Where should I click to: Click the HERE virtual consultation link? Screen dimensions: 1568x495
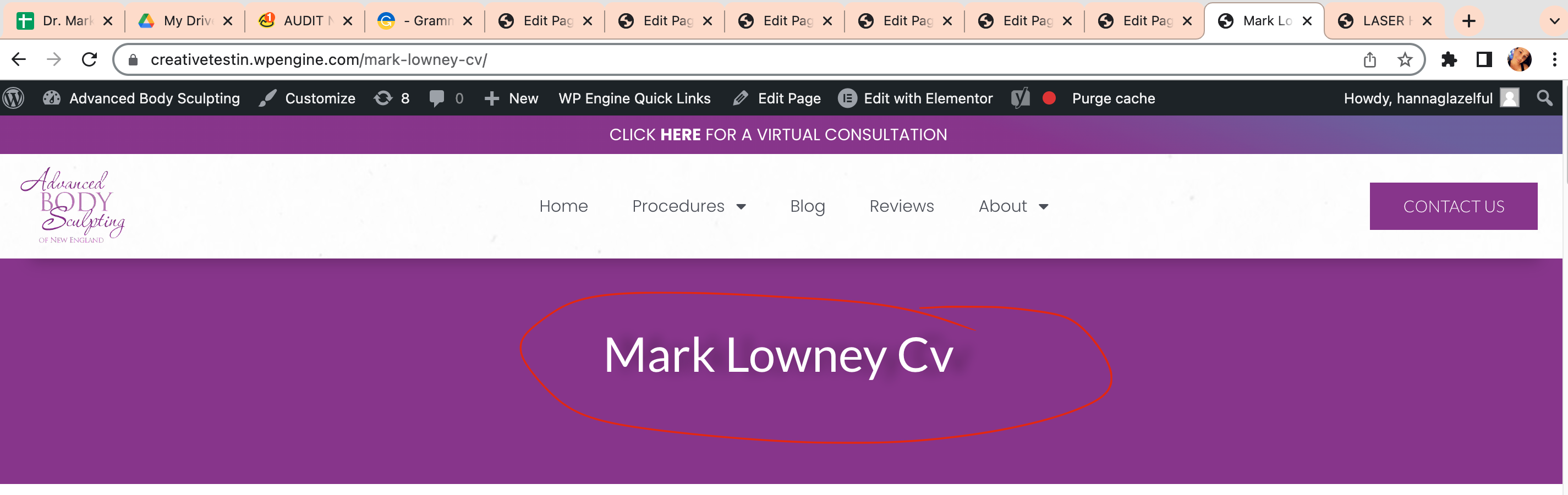(x=680, y=135)
